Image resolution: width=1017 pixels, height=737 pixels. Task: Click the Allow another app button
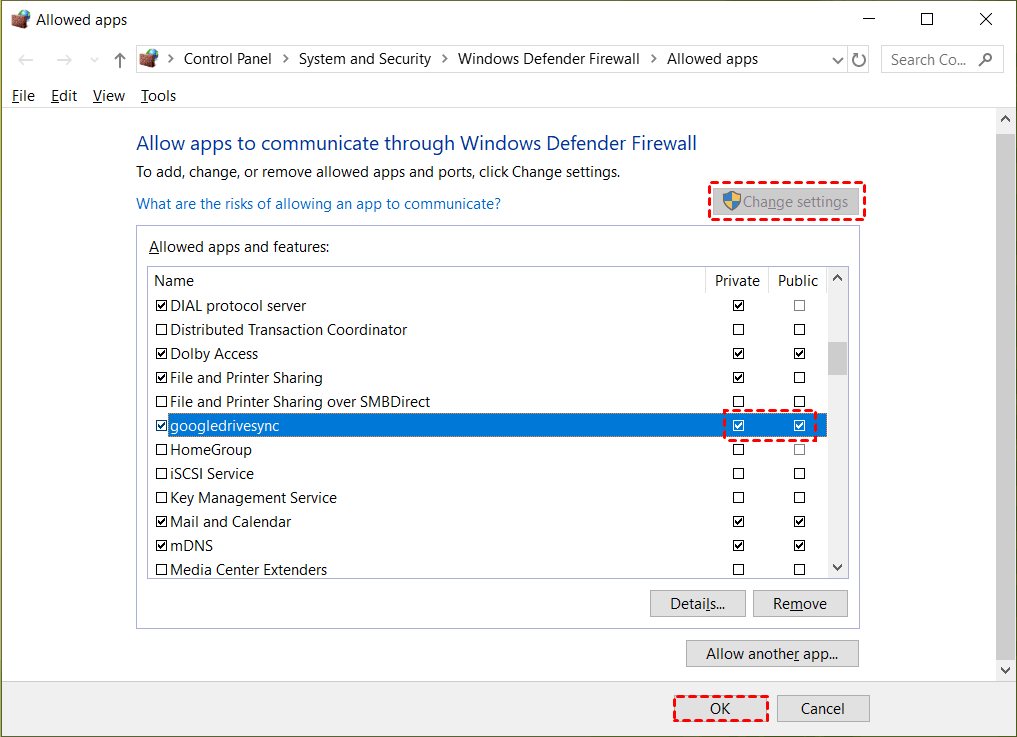772,654
